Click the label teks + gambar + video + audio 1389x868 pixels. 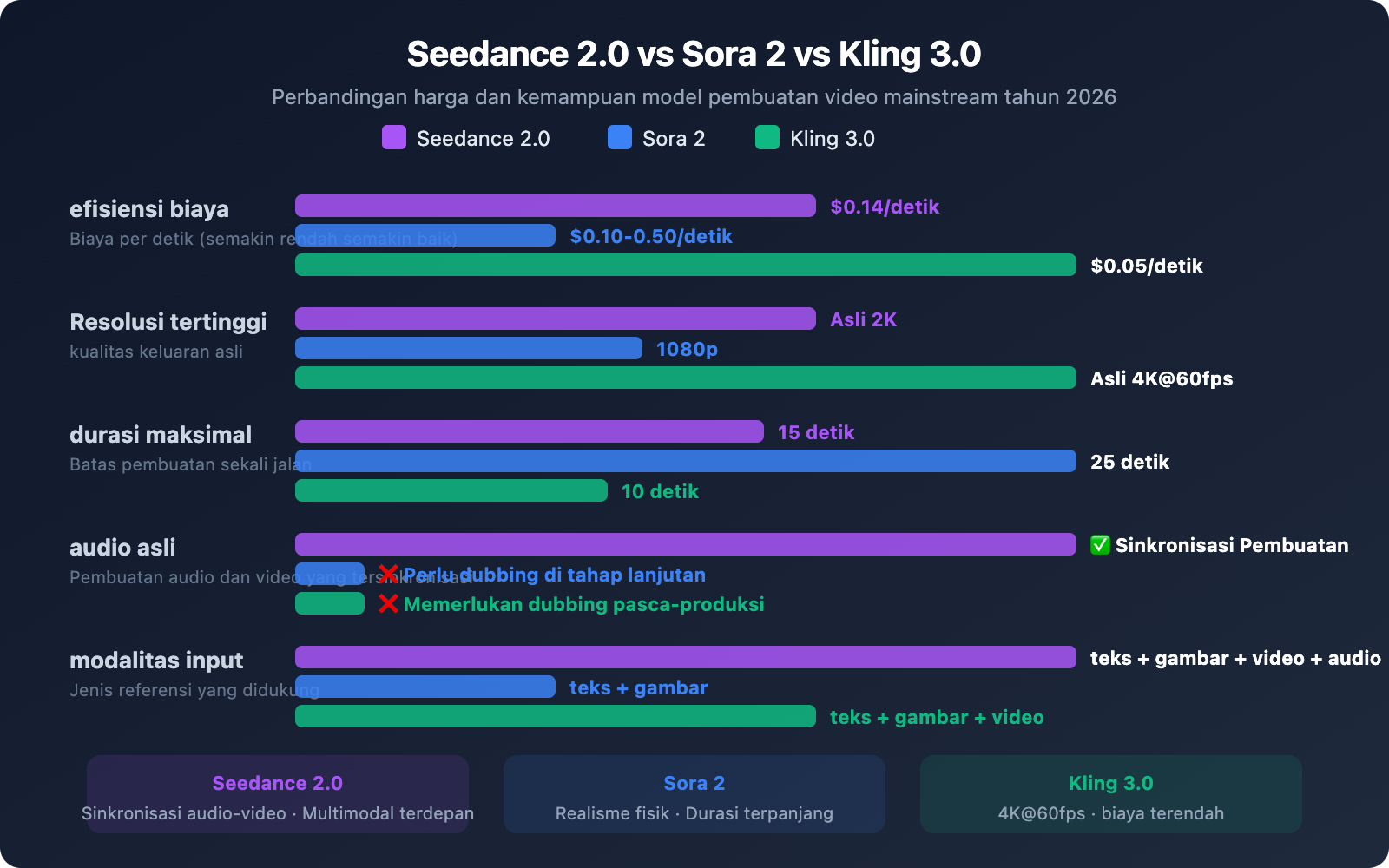point(1236,659)
